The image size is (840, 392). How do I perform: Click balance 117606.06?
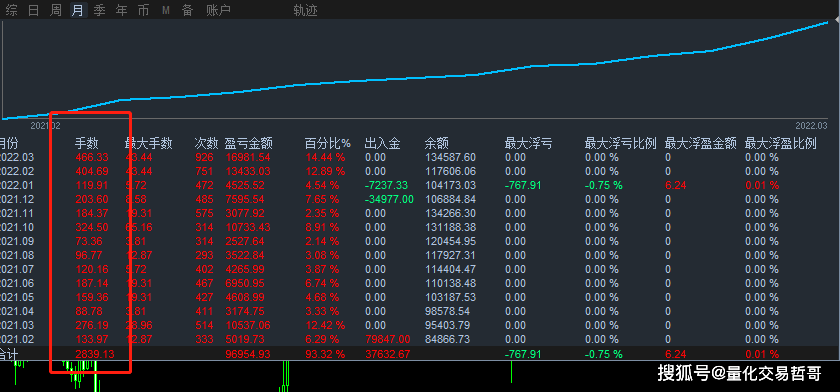click(451, 171)
